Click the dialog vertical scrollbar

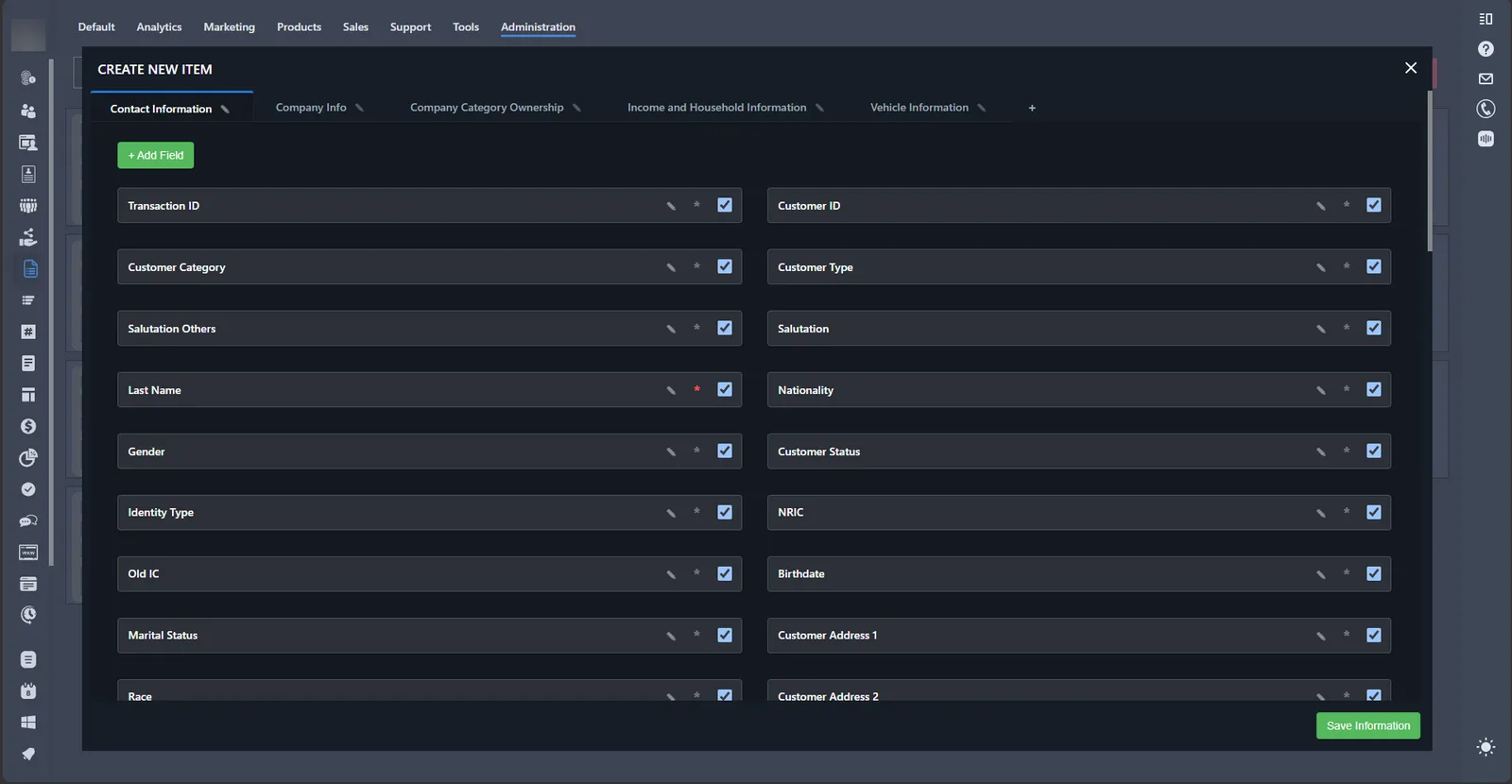pos(1430,171)
